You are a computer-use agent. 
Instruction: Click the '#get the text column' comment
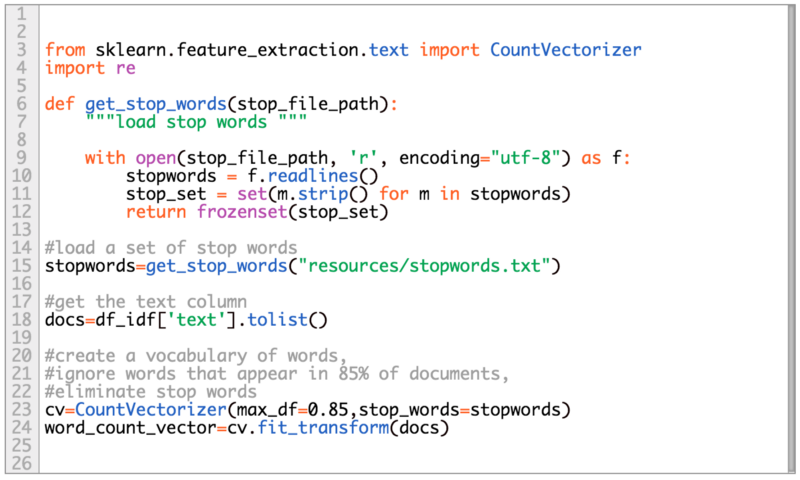145,302
